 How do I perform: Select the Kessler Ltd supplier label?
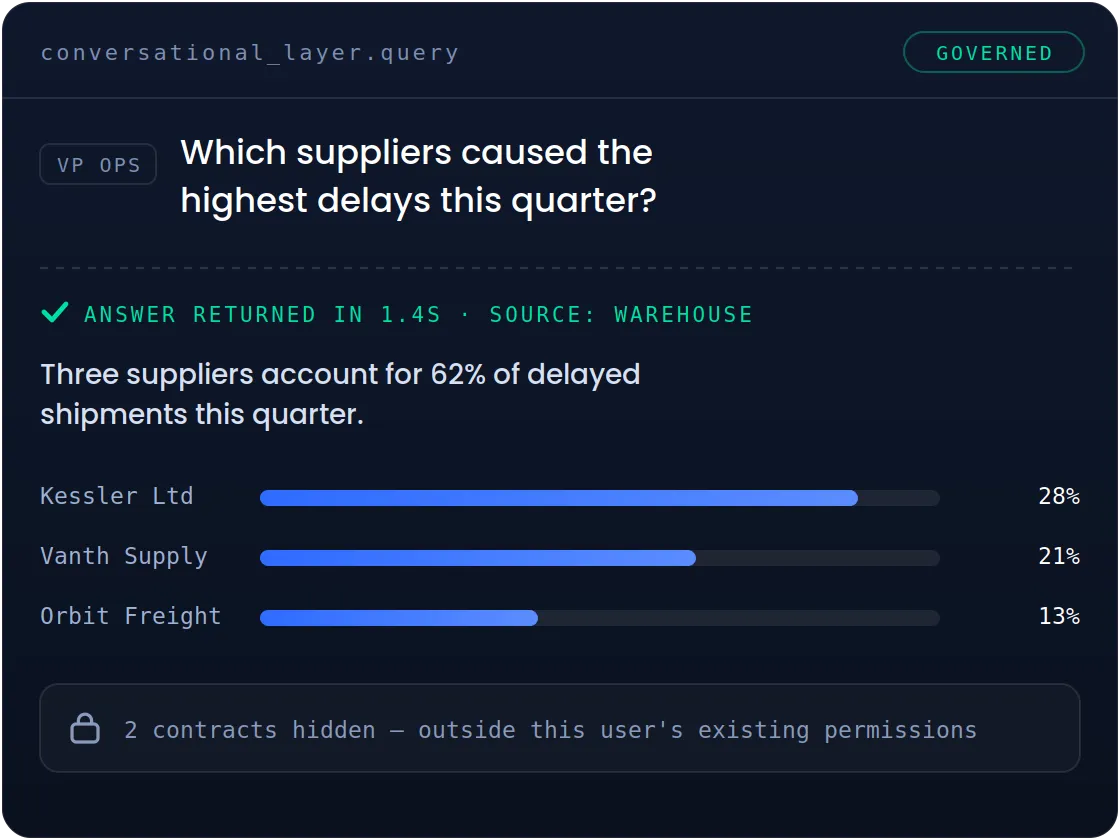point(117,496)
